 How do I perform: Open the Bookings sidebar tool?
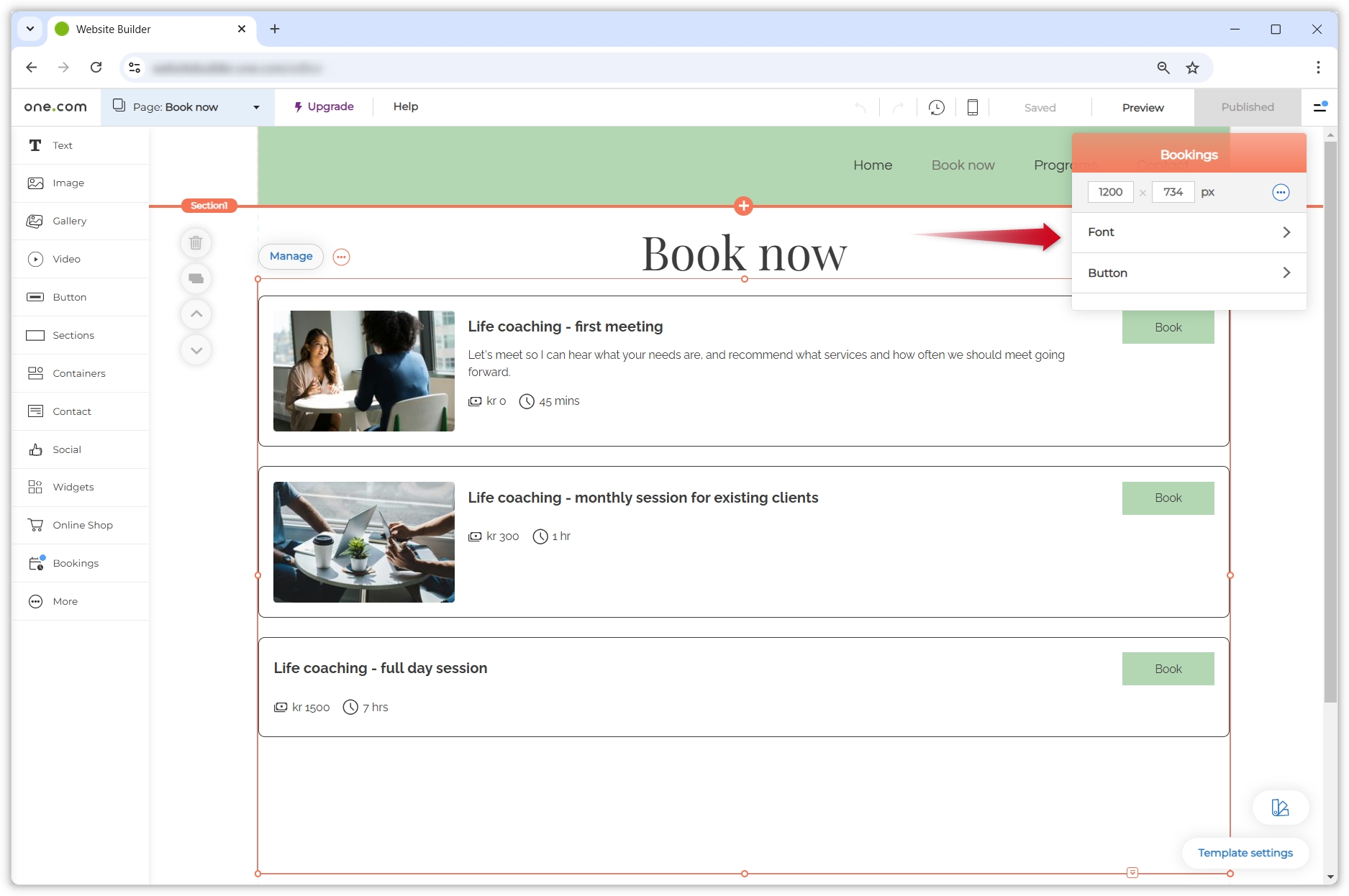(76, 563)
